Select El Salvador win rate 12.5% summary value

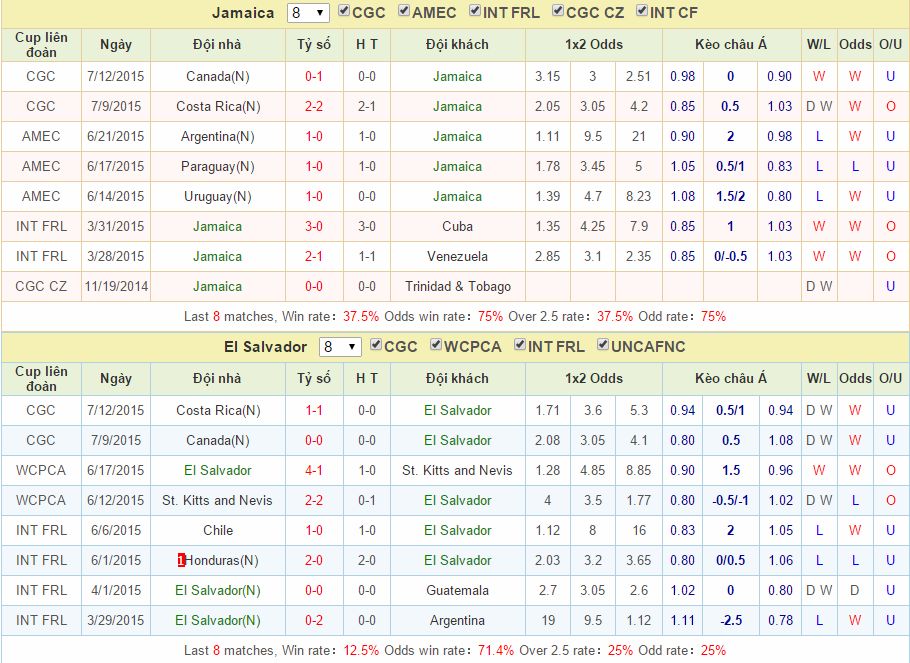[360, 651]
